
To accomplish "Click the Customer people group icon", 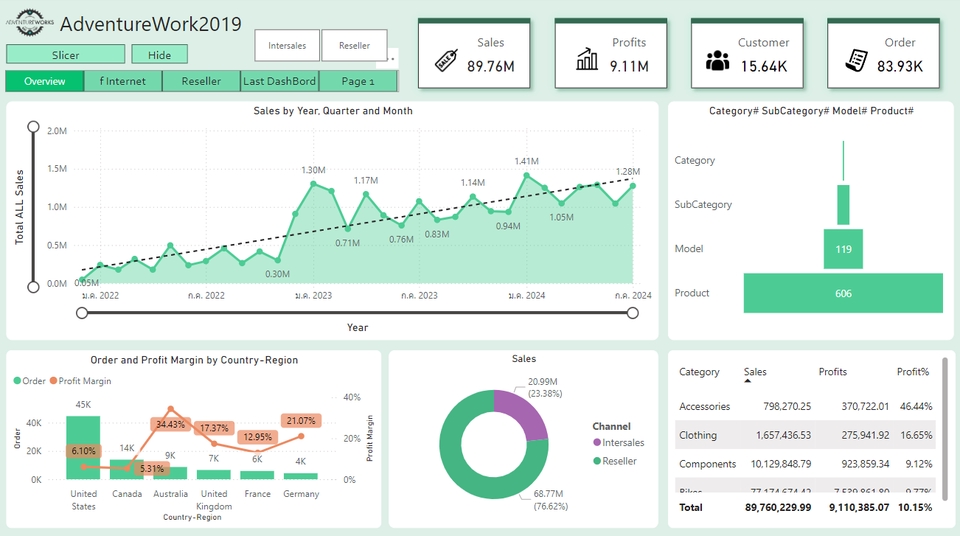I will point(717,61).
